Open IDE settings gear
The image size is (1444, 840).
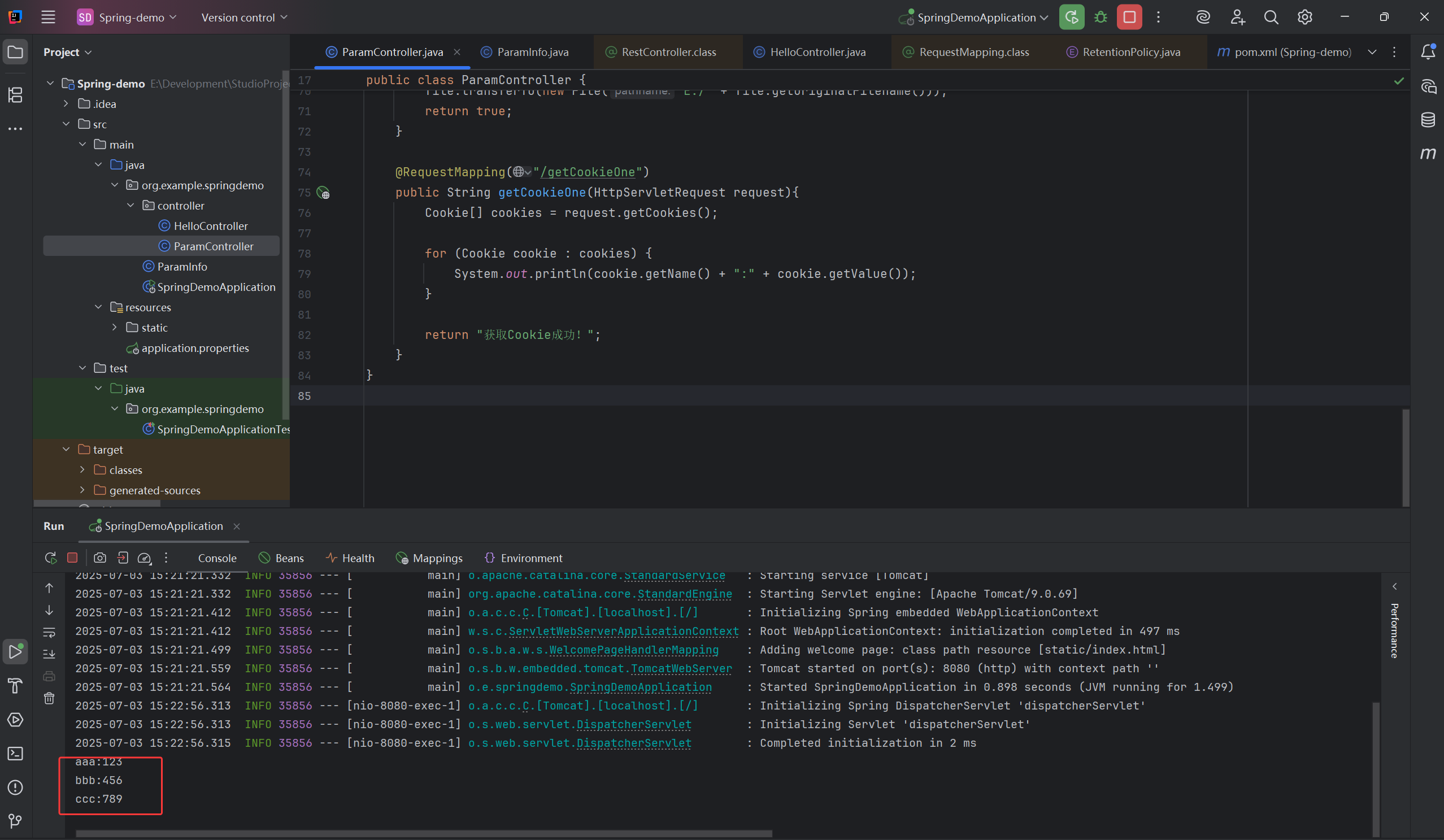coord(1305,17)
